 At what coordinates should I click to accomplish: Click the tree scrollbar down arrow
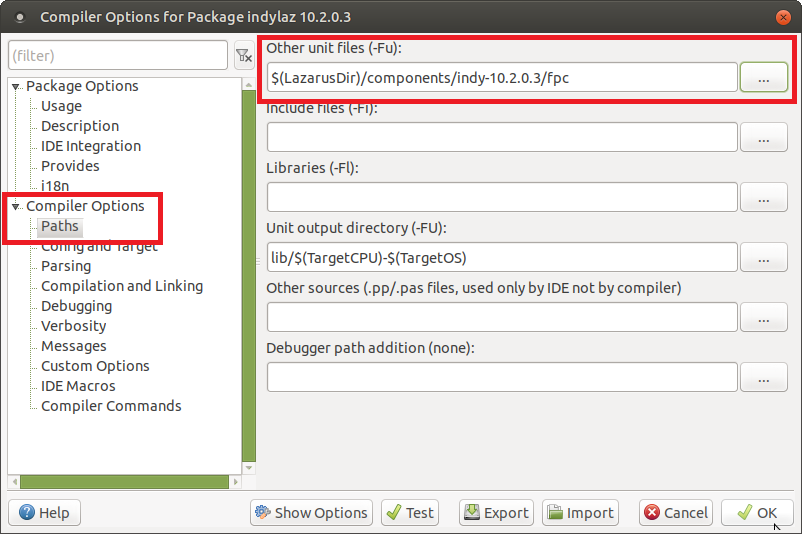(x=249, y=468)
